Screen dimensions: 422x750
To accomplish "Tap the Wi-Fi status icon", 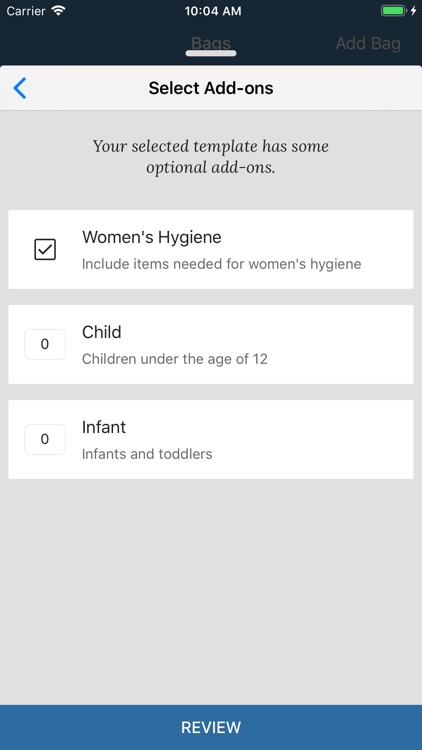I will (58, 11).
